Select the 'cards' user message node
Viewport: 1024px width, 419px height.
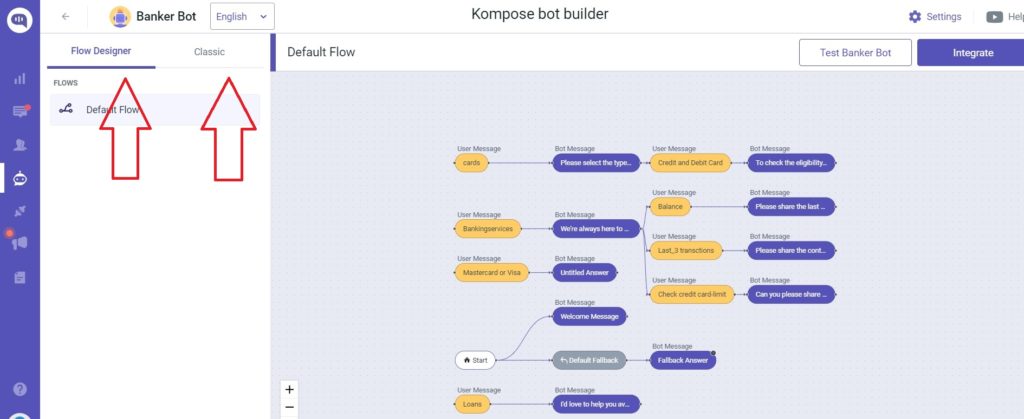[x=471, y=163]
